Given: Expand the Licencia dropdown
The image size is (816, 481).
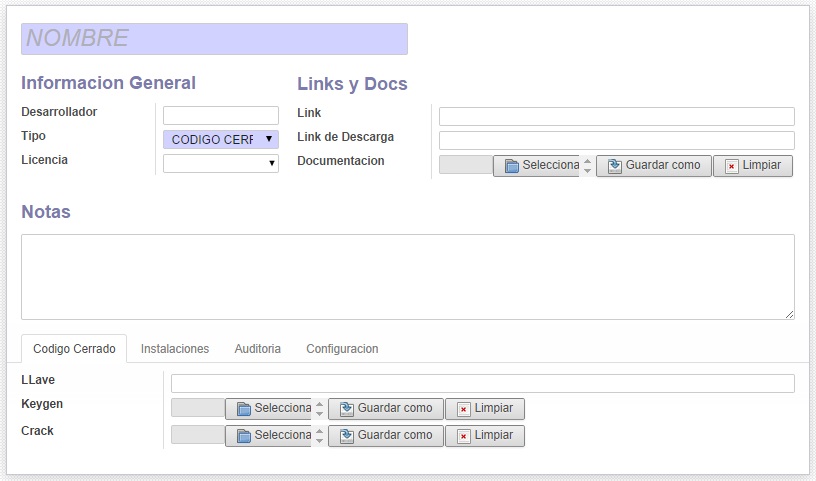Looking at the screenshot, I should click(221, 163).
